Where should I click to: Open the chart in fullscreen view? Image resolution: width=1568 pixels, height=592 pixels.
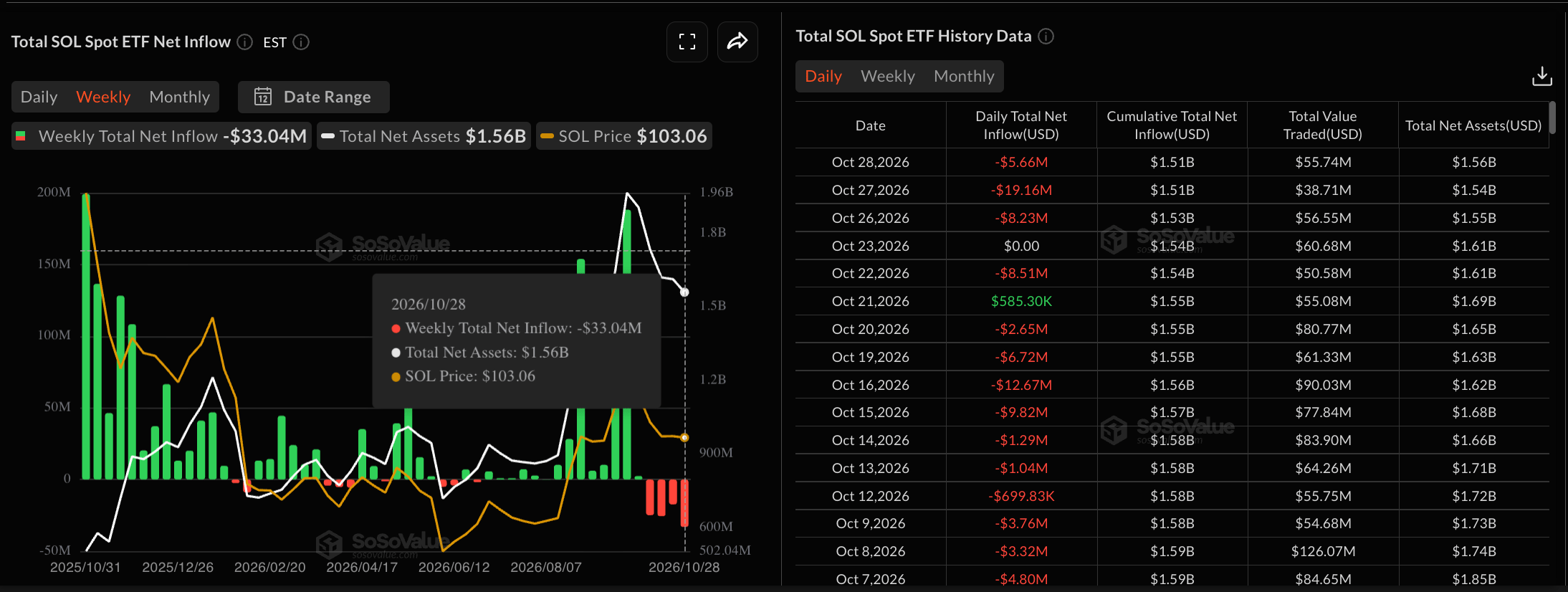(687, 42)
